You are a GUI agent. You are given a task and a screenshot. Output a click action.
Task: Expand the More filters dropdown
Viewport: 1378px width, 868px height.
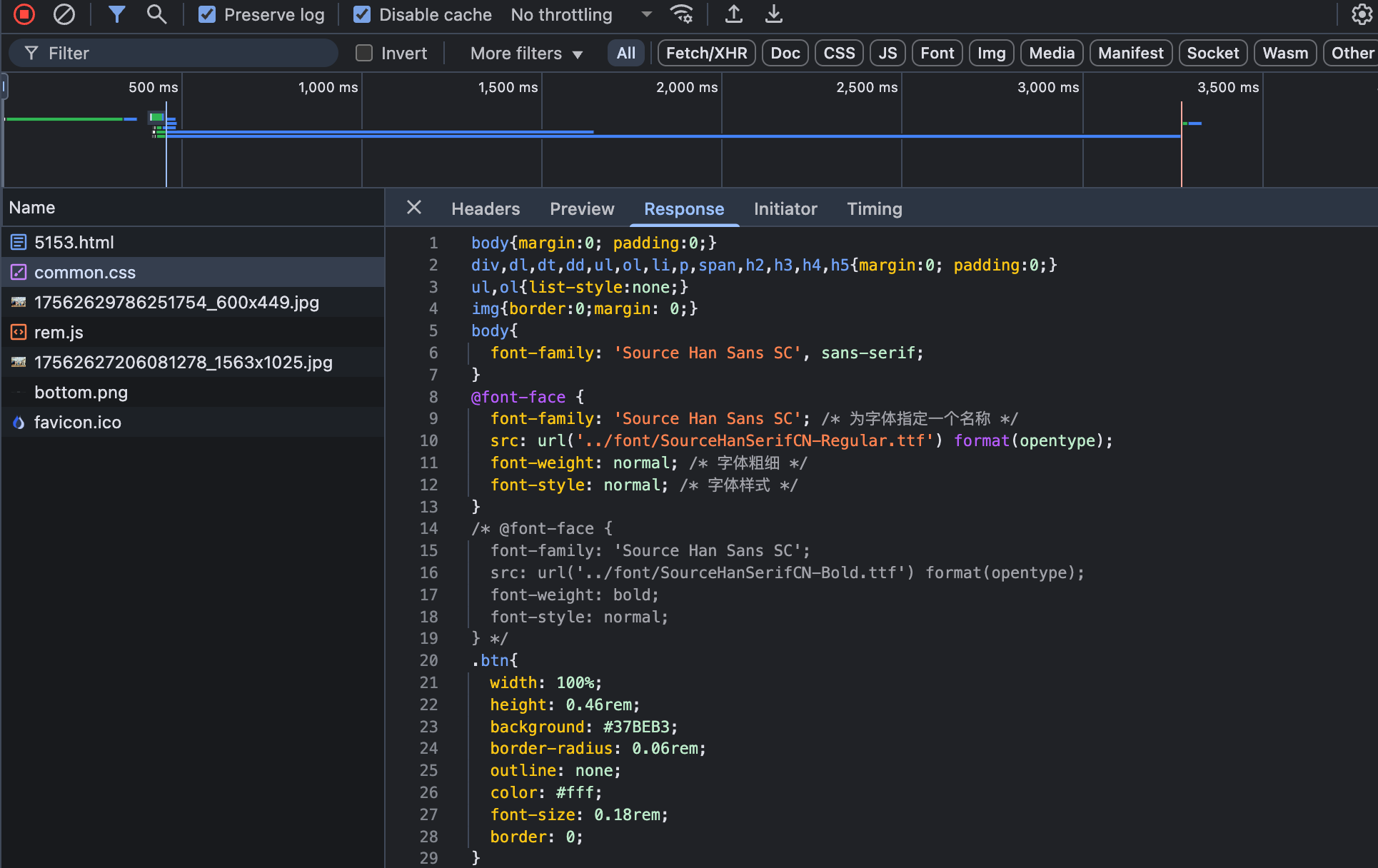[x=526, y=53]
